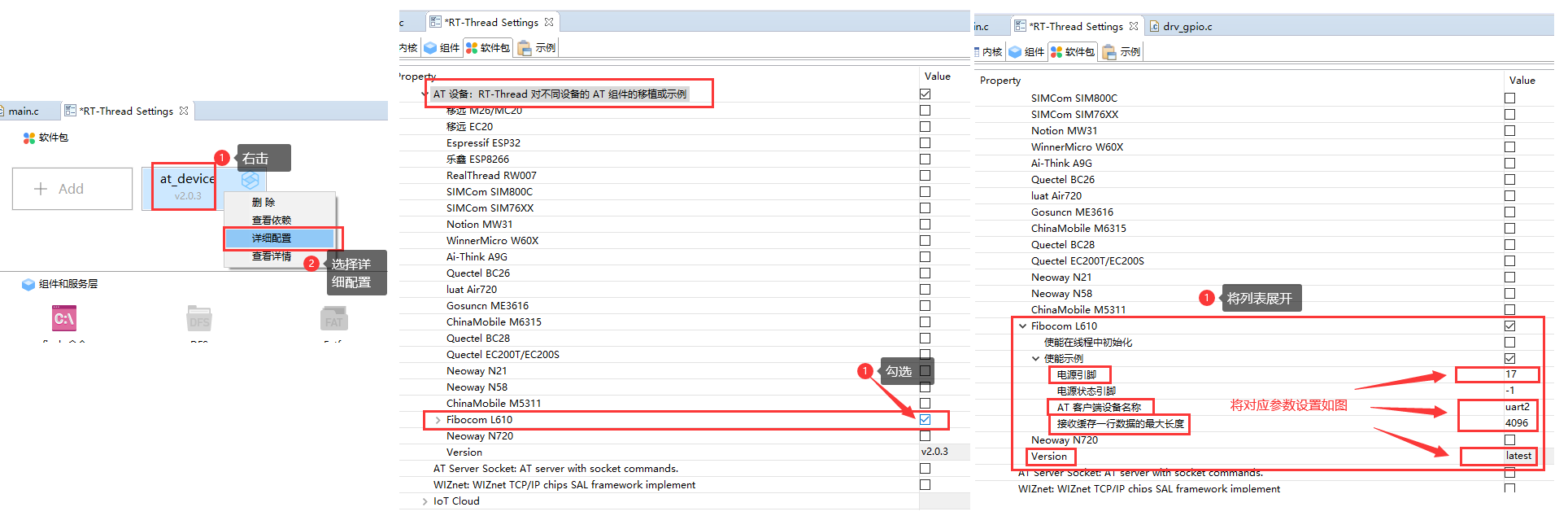Image resolution: width=1568 pixels, height=529 pixels.
Task: Click the cube icon on the at_device package card
Action: click(250, 180)
